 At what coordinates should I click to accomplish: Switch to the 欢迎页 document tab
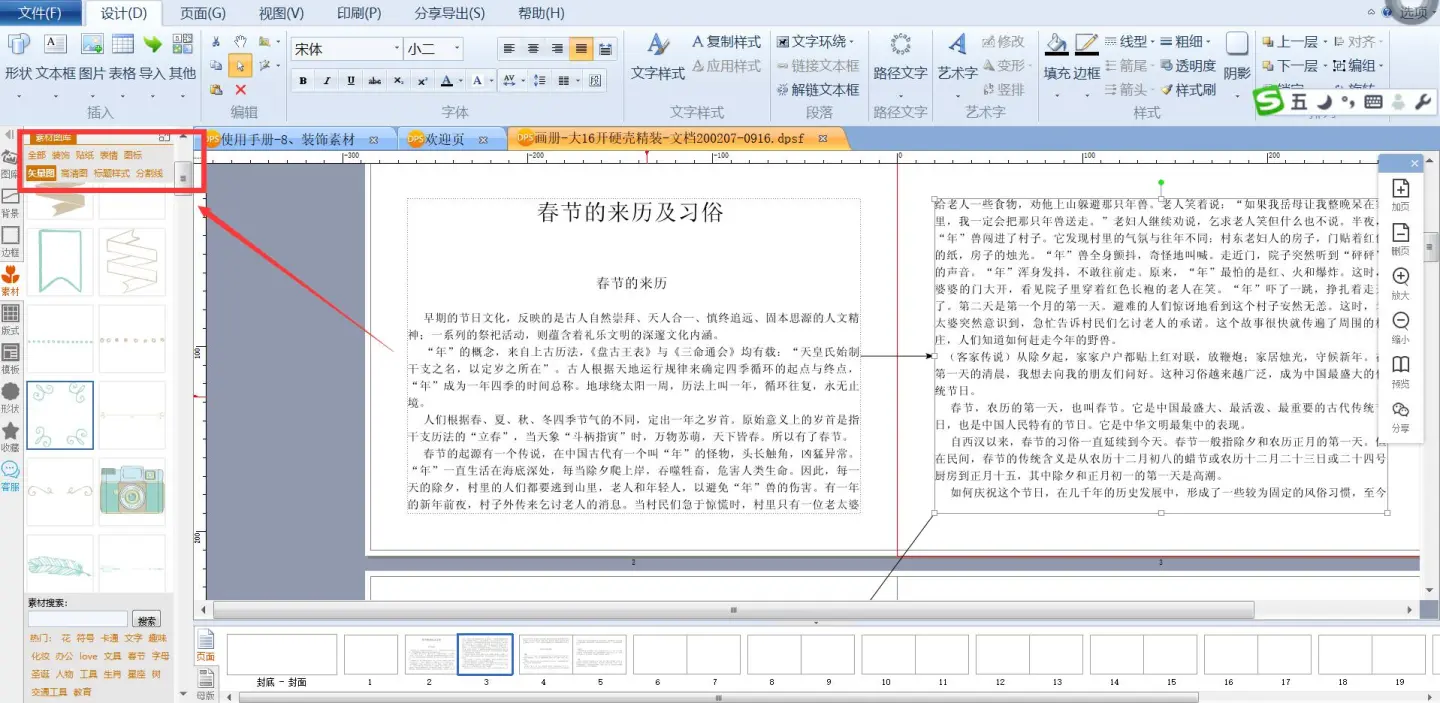click(446, 139)
